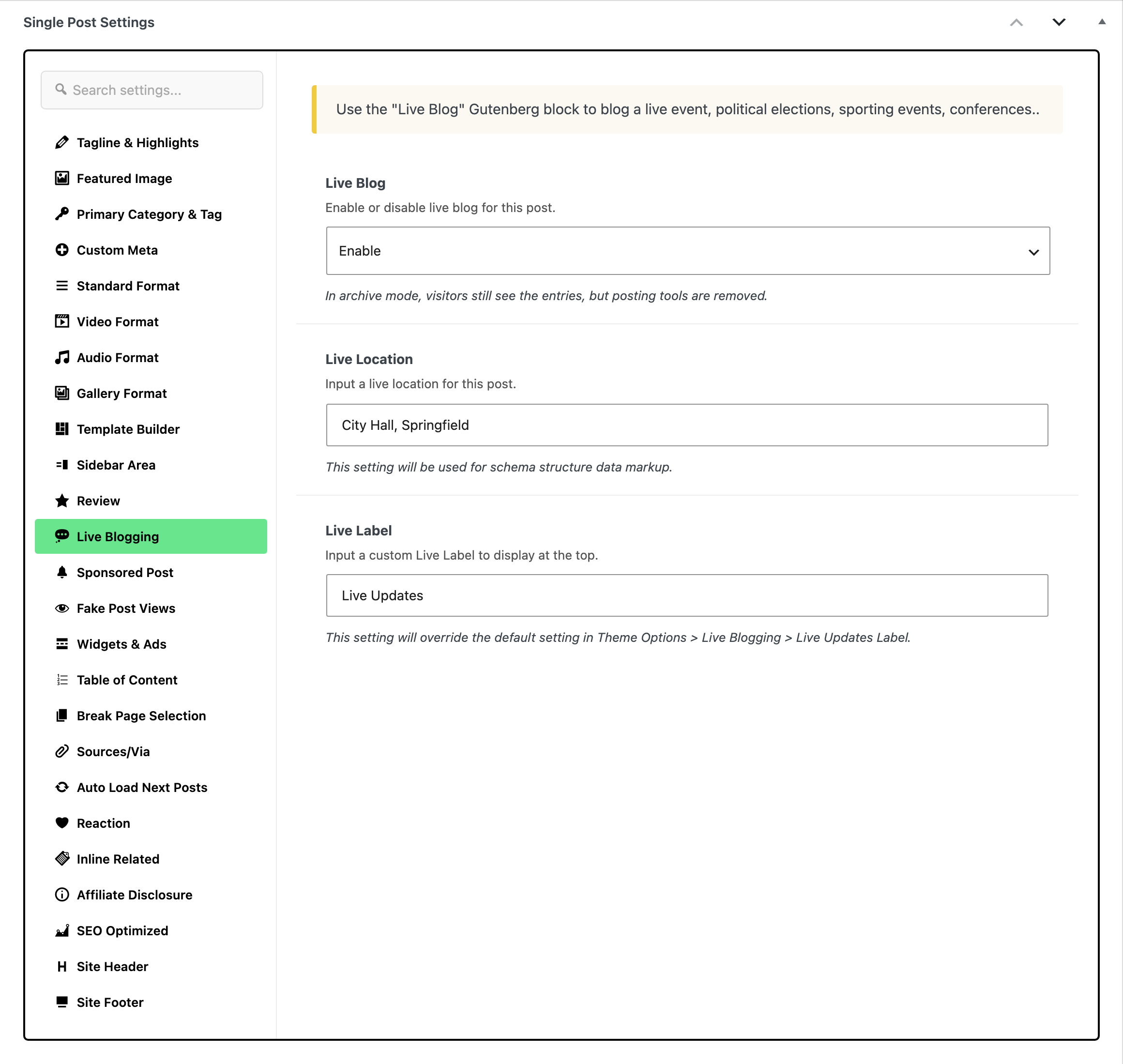
Task: Click the clapperboard icon for Video Format
Action: pos(62,321)
